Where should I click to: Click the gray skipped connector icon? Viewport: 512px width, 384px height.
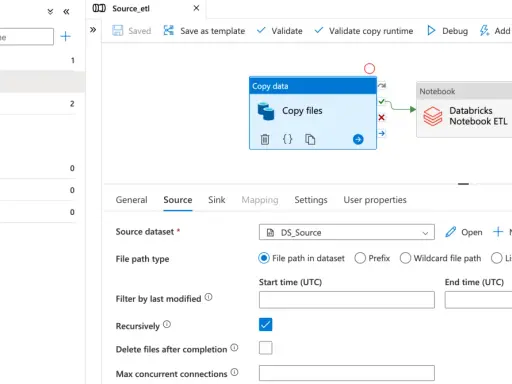(x=382, y=86)
